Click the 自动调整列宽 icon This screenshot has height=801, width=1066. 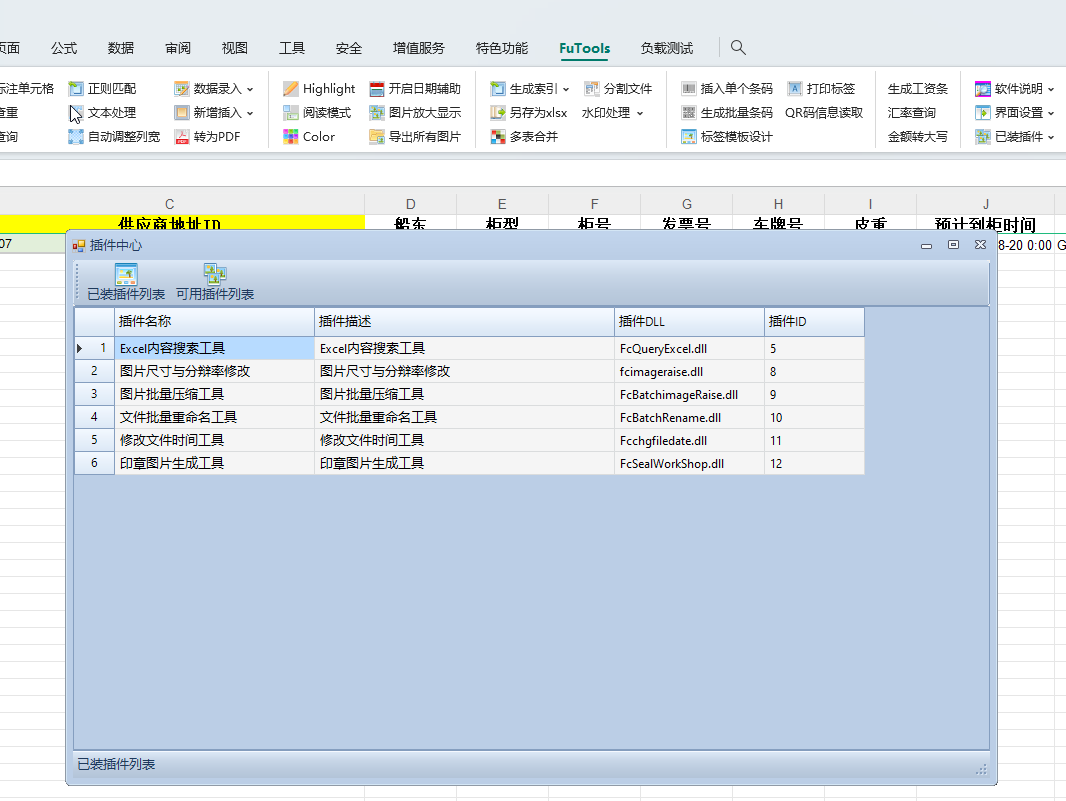tap(76, 137)
